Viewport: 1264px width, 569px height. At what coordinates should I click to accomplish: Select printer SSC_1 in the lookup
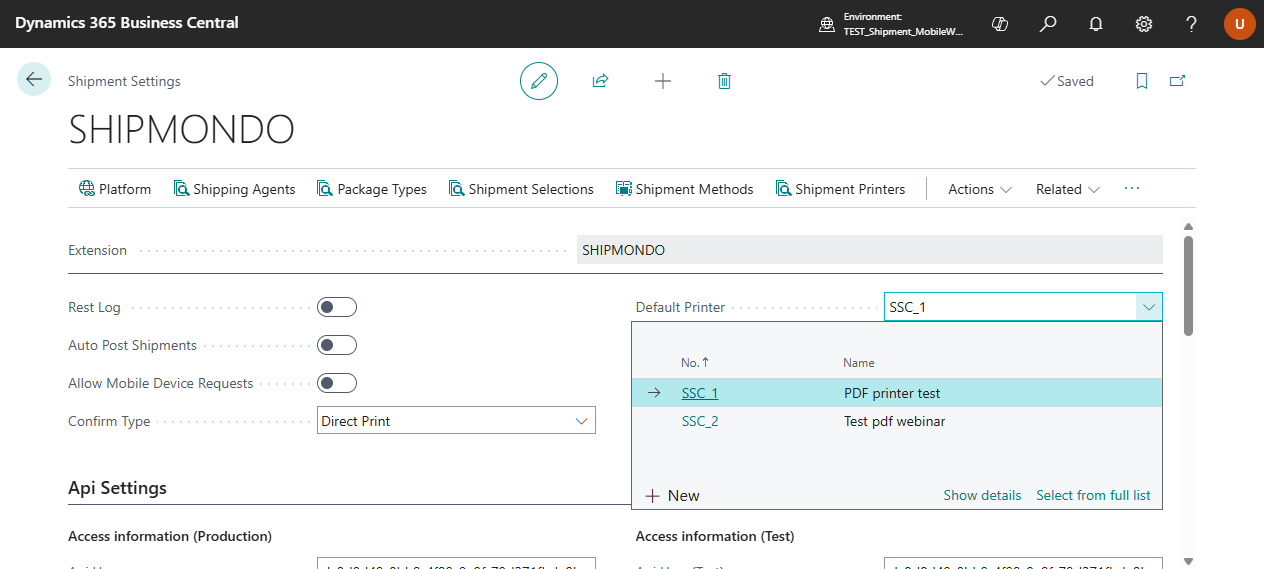tap(700, 393)
